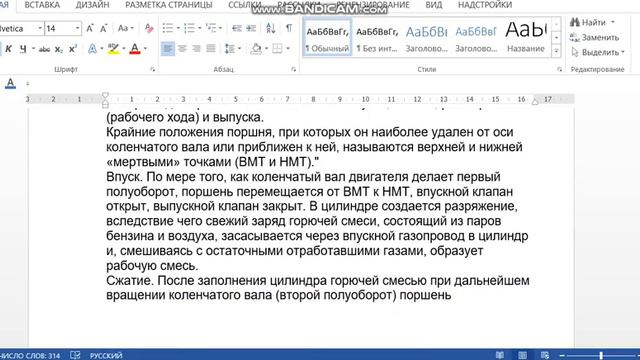Increase the font size with Grow Font
This screenshot has height=360, width=640.
tap(90, 28)
